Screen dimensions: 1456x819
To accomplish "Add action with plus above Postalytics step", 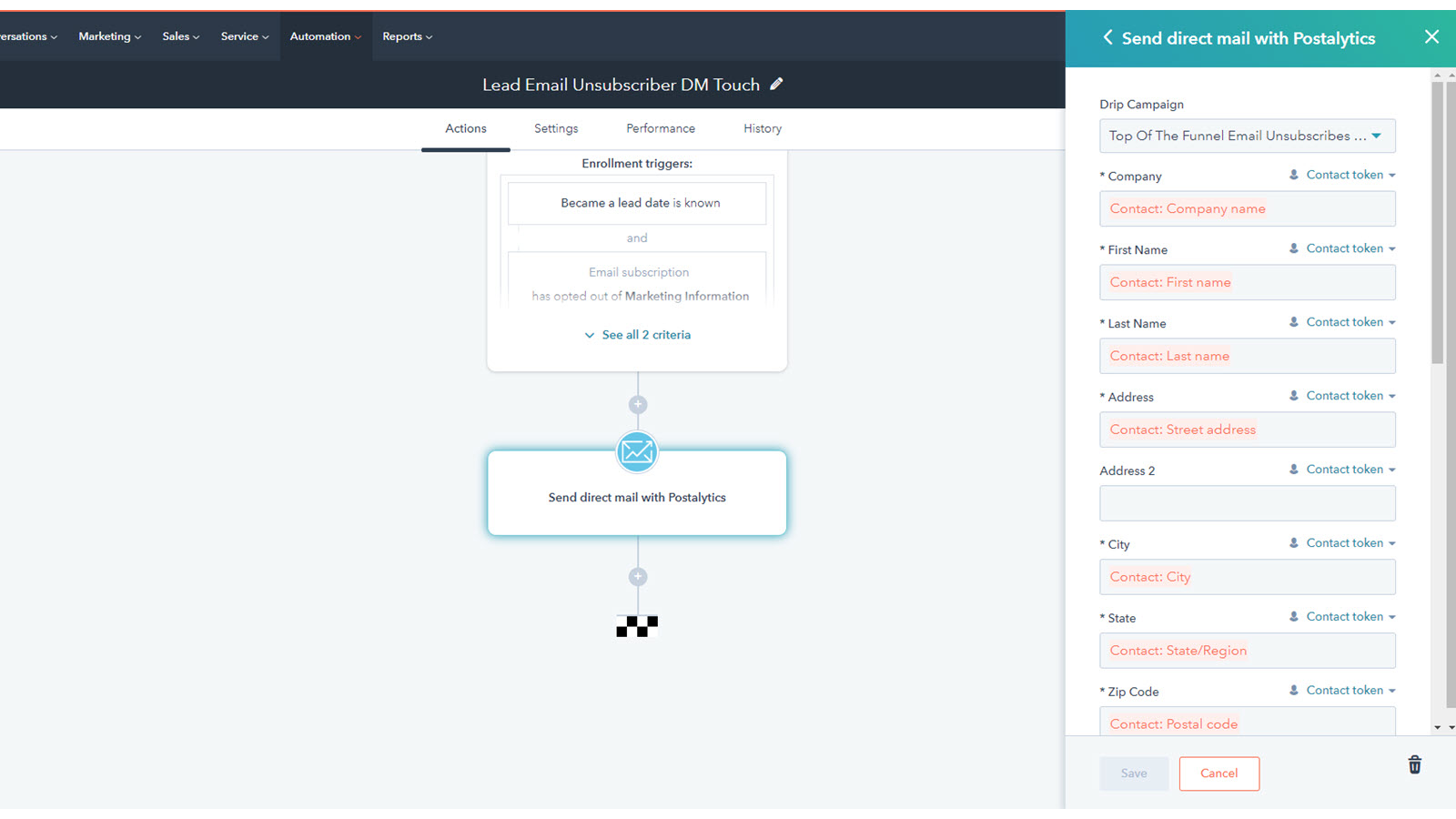I will [x=638, y=404].
